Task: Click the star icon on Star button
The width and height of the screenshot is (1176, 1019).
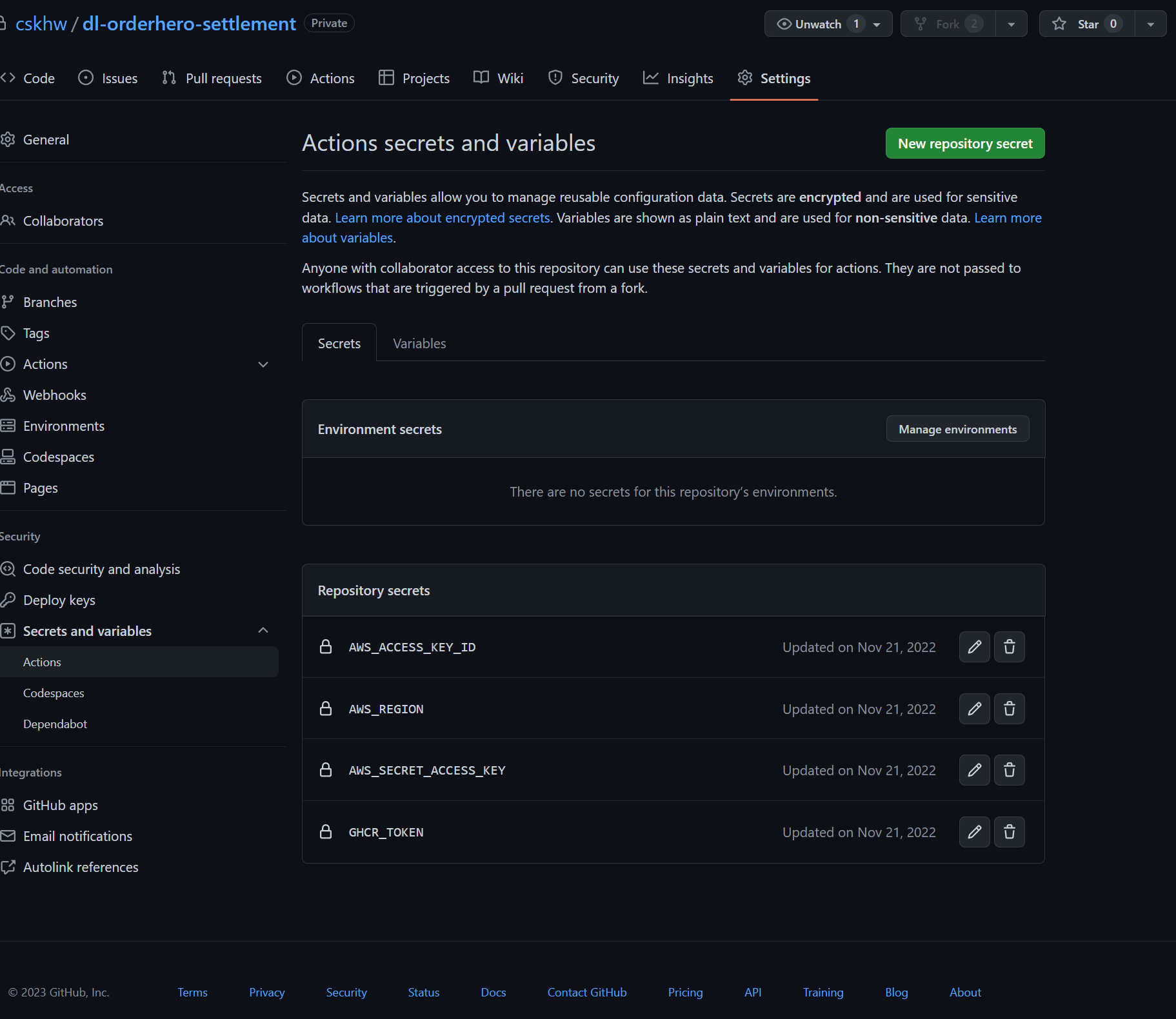Action: [x=1059, y=24]
